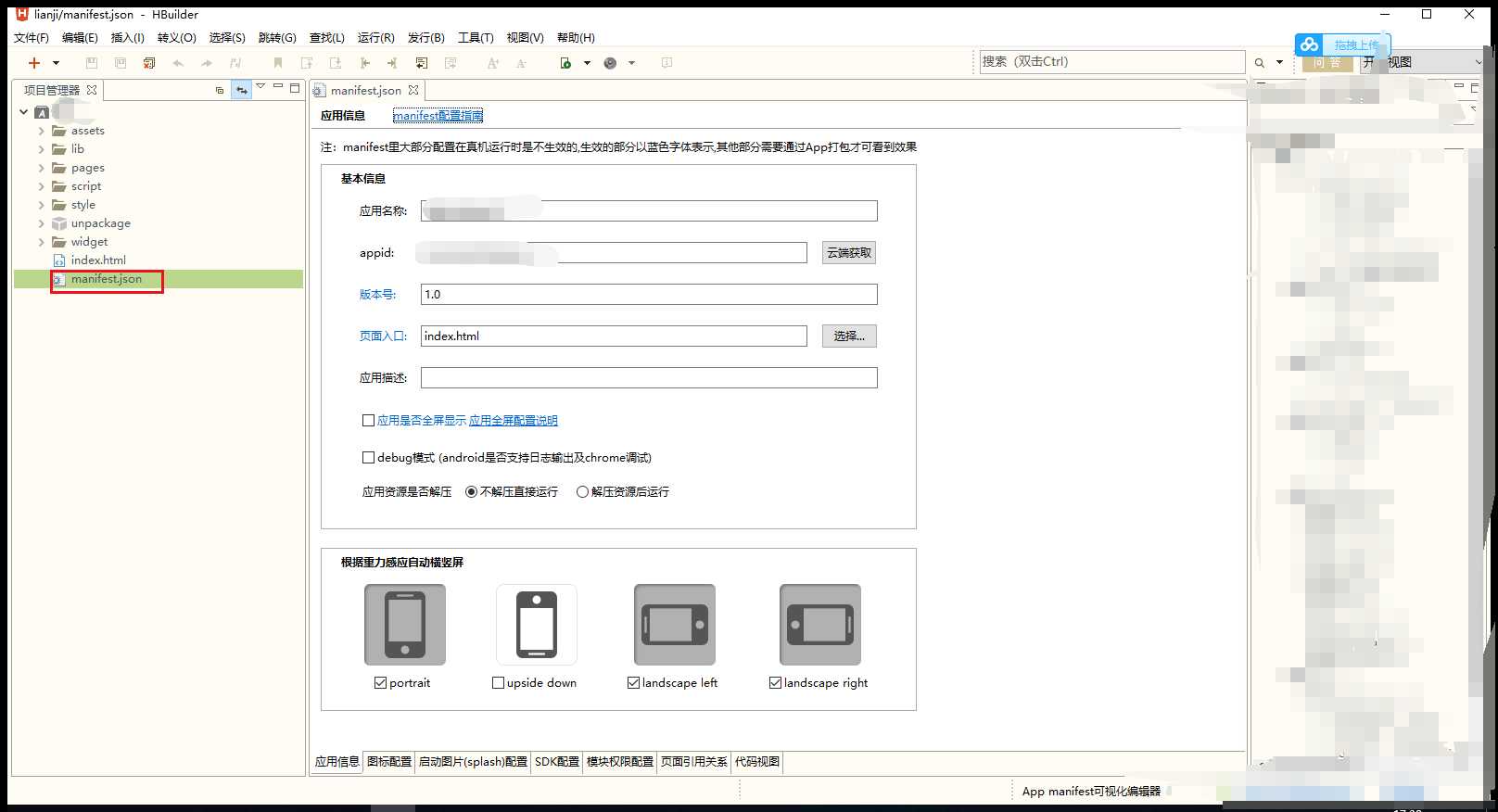
Task: Toggle the 应用是否全屏显示 checkbox
Action: pyautogui.click(x=368, y=421)
